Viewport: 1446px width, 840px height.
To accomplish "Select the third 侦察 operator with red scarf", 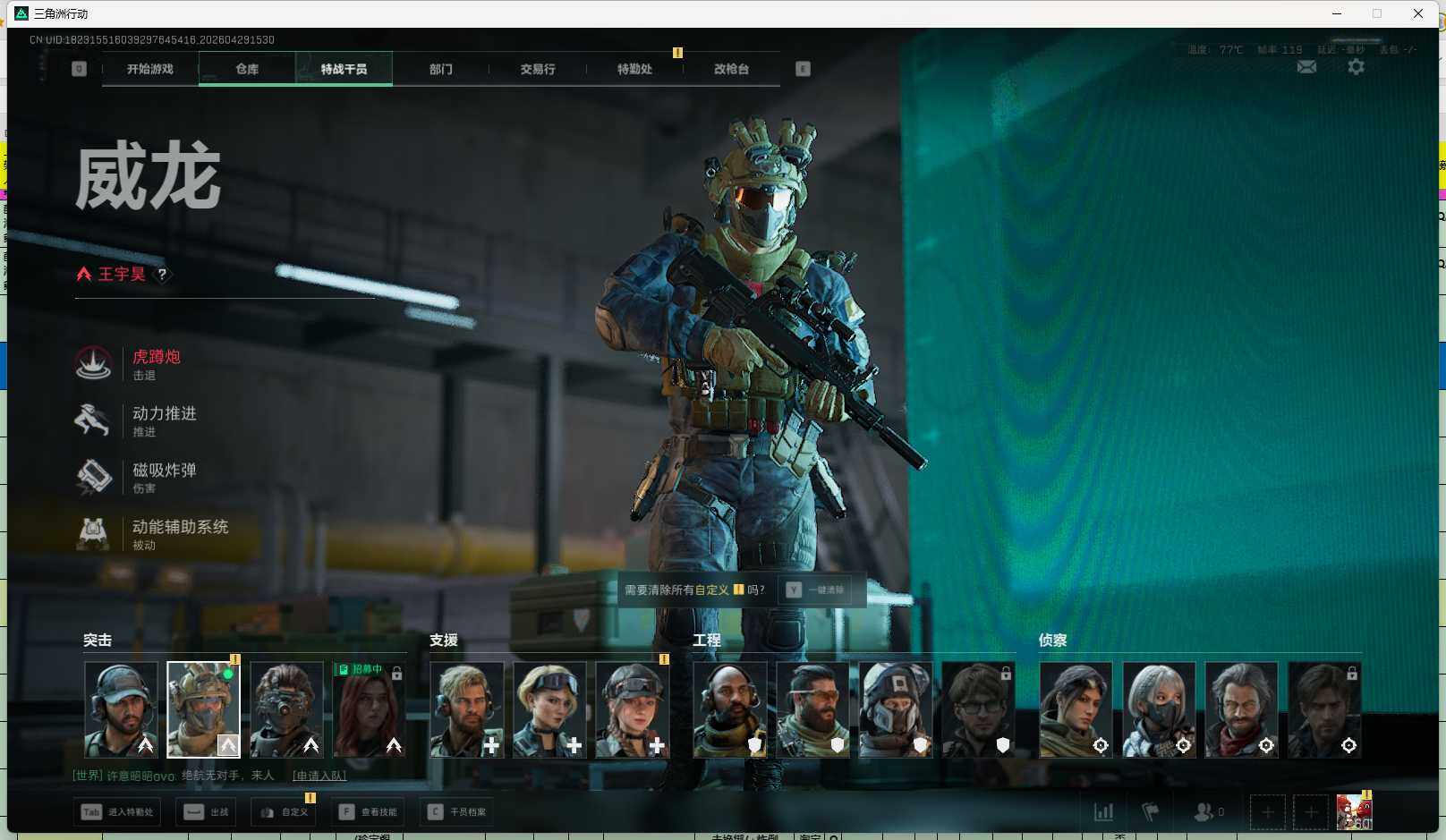I will (1241, 709).
